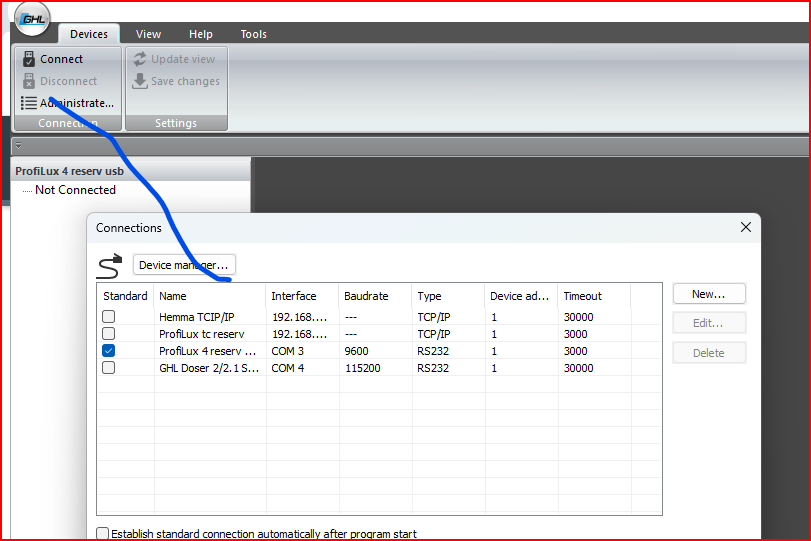Image resolution: width=811 pixels, height=541 pixels.
Task: Close the Connections dialog
Action: (x=745, y=227)
